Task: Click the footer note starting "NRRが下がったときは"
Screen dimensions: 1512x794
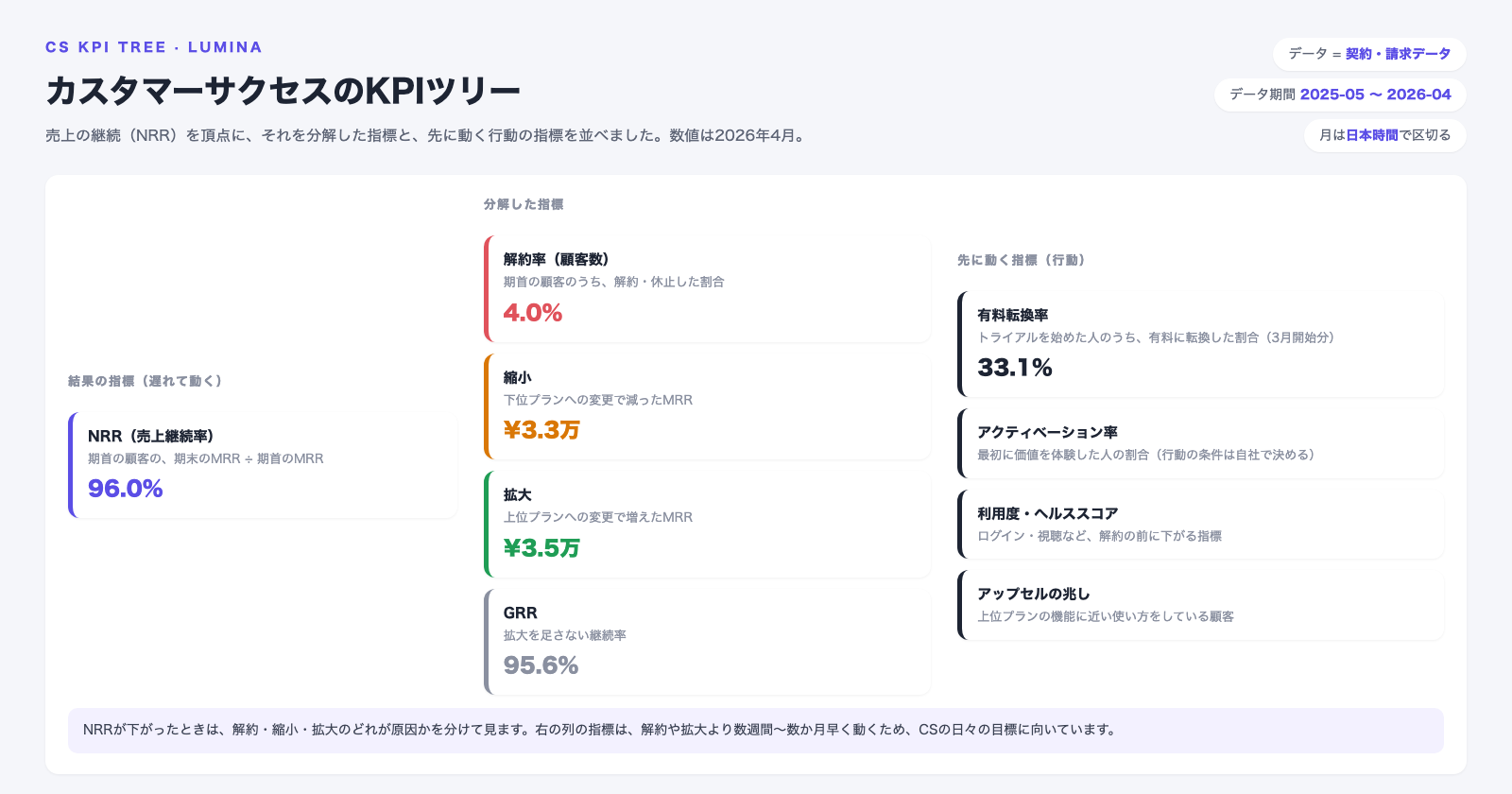Action: 599,730
